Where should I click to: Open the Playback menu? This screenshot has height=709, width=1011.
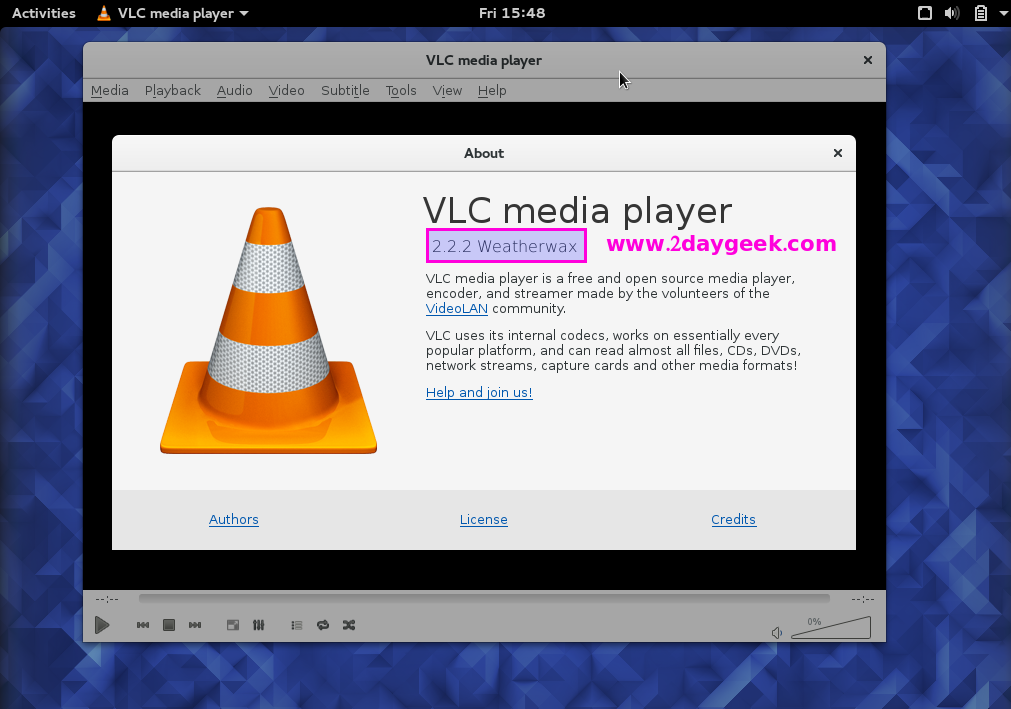click(173, 91)
